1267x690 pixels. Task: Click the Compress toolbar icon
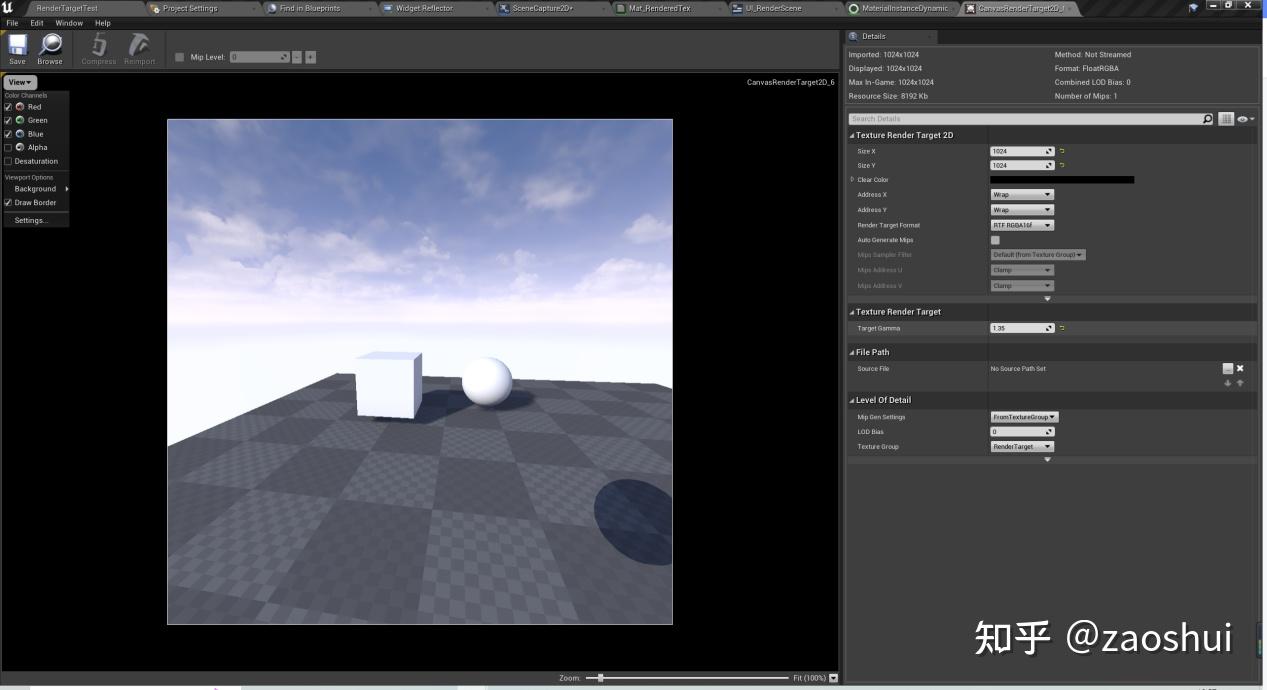point(98,46)
